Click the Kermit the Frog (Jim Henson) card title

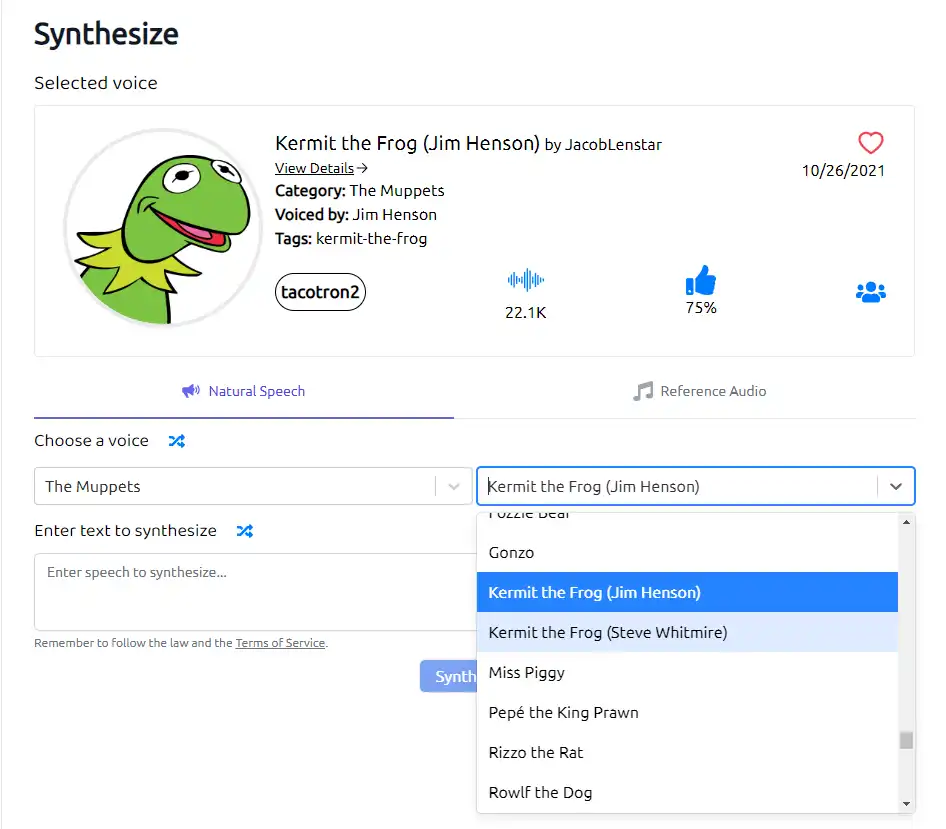(x=407, y=144)
